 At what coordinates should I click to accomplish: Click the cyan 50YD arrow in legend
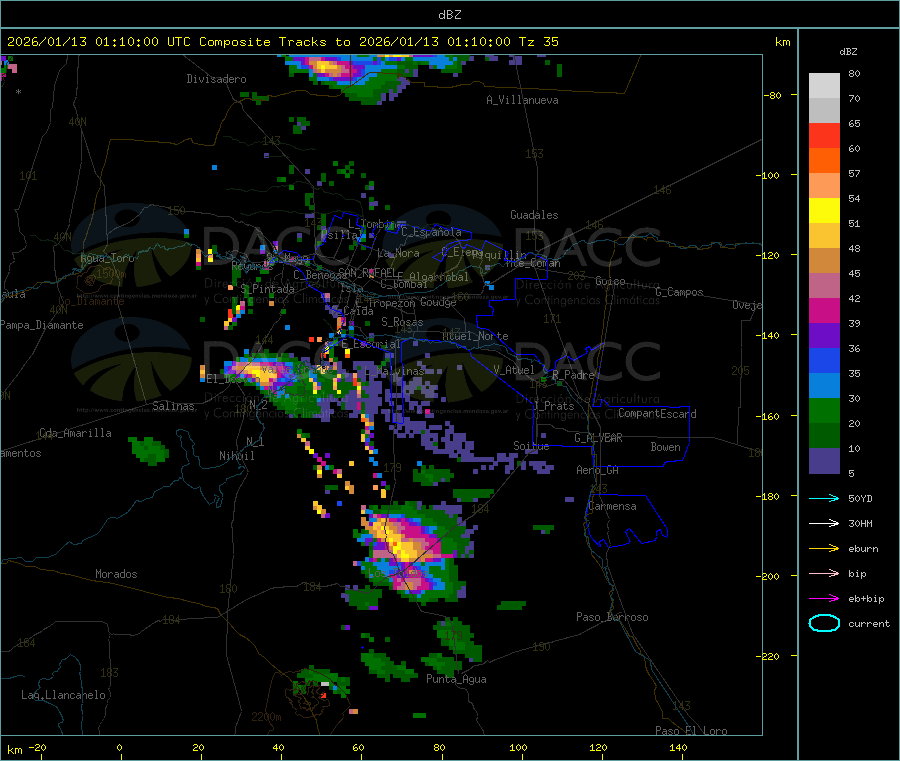click(824, 498)
